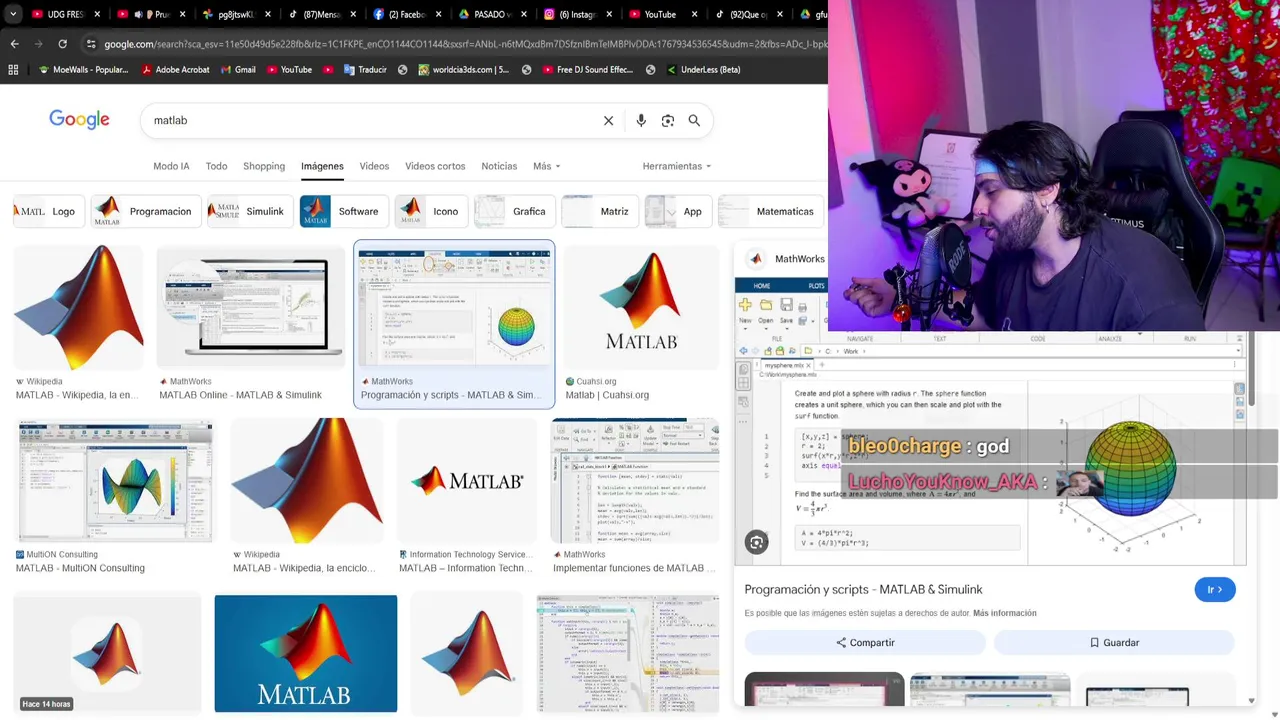Open the Adobe Acrobat bookmark
This screenshot has height=720, width=1280.
[x=175, y=70]
